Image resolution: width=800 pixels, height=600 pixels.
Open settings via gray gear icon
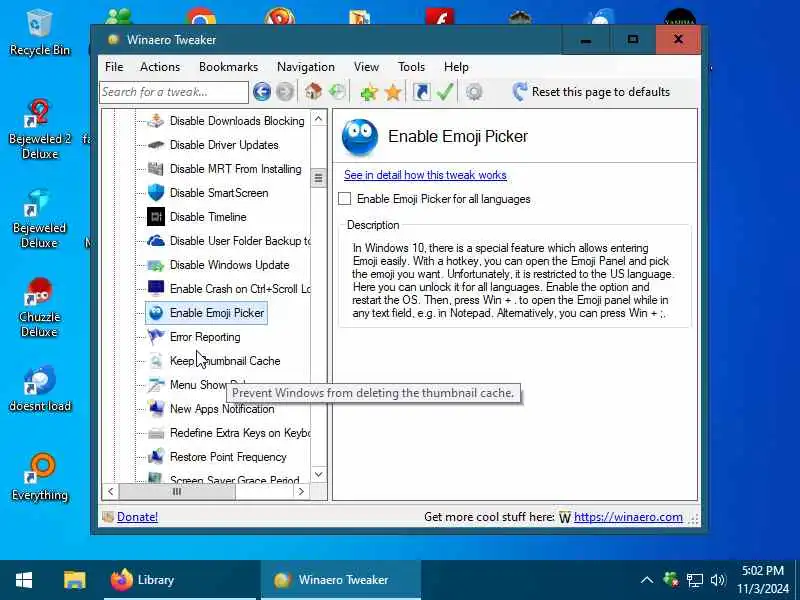pyautogui.click(x=474, y=92)
